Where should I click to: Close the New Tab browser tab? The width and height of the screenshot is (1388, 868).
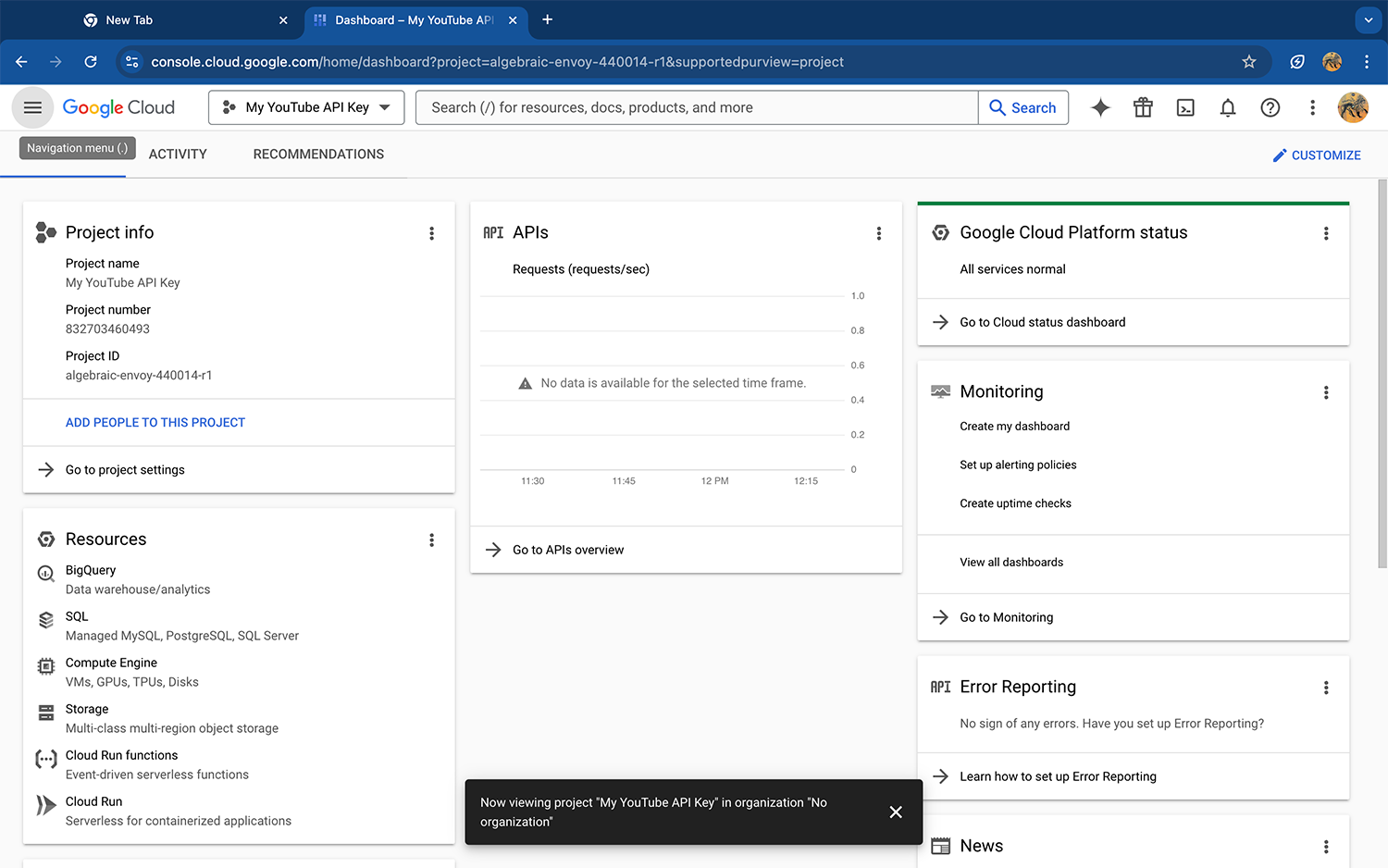283,20
